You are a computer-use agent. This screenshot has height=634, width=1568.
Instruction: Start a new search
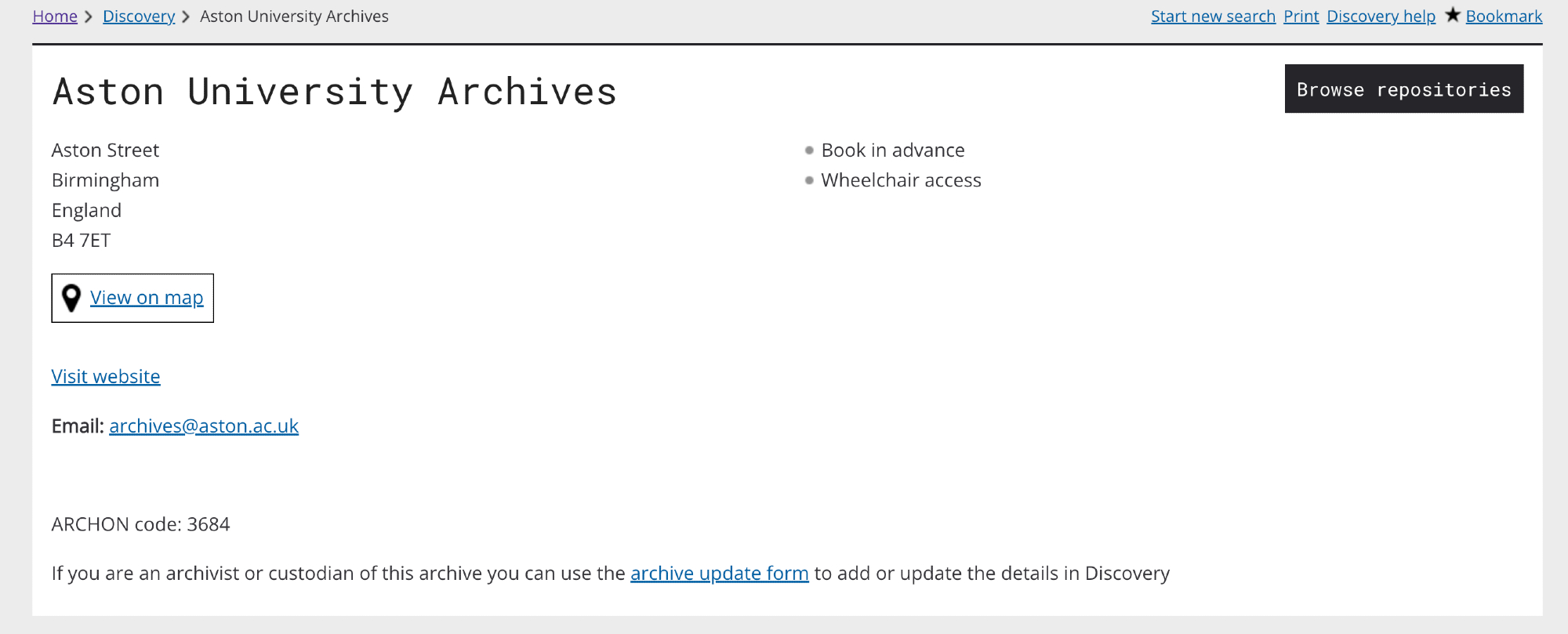click(1213, 16)
